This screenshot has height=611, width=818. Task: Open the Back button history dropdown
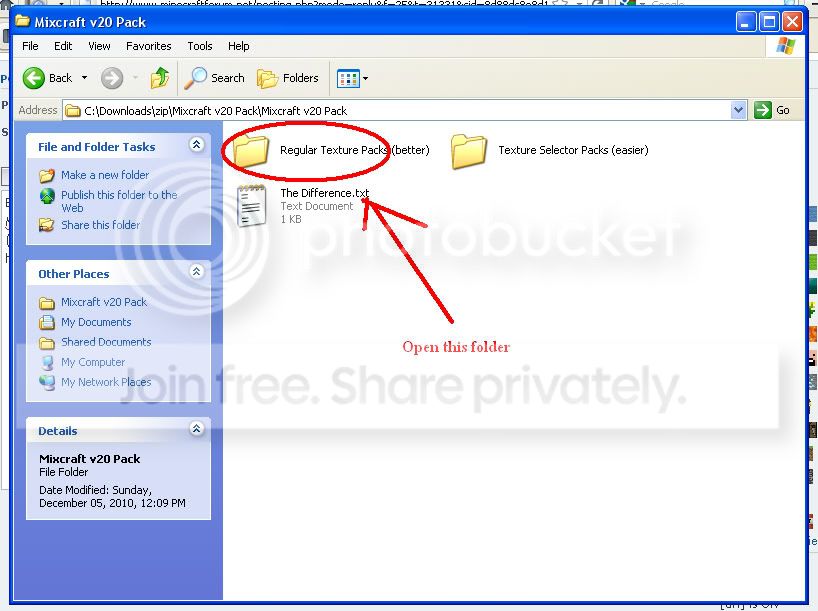84,78
